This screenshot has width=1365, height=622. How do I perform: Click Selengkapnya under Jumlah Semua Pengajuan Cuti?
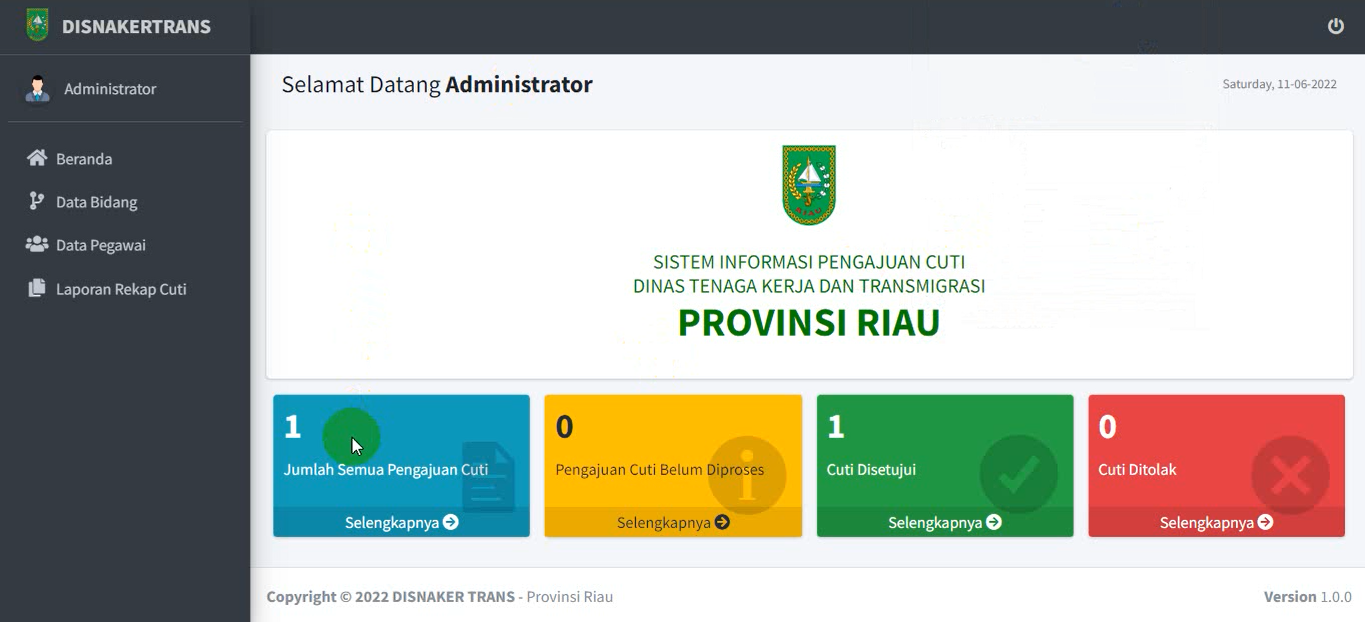tap(401, 522)
